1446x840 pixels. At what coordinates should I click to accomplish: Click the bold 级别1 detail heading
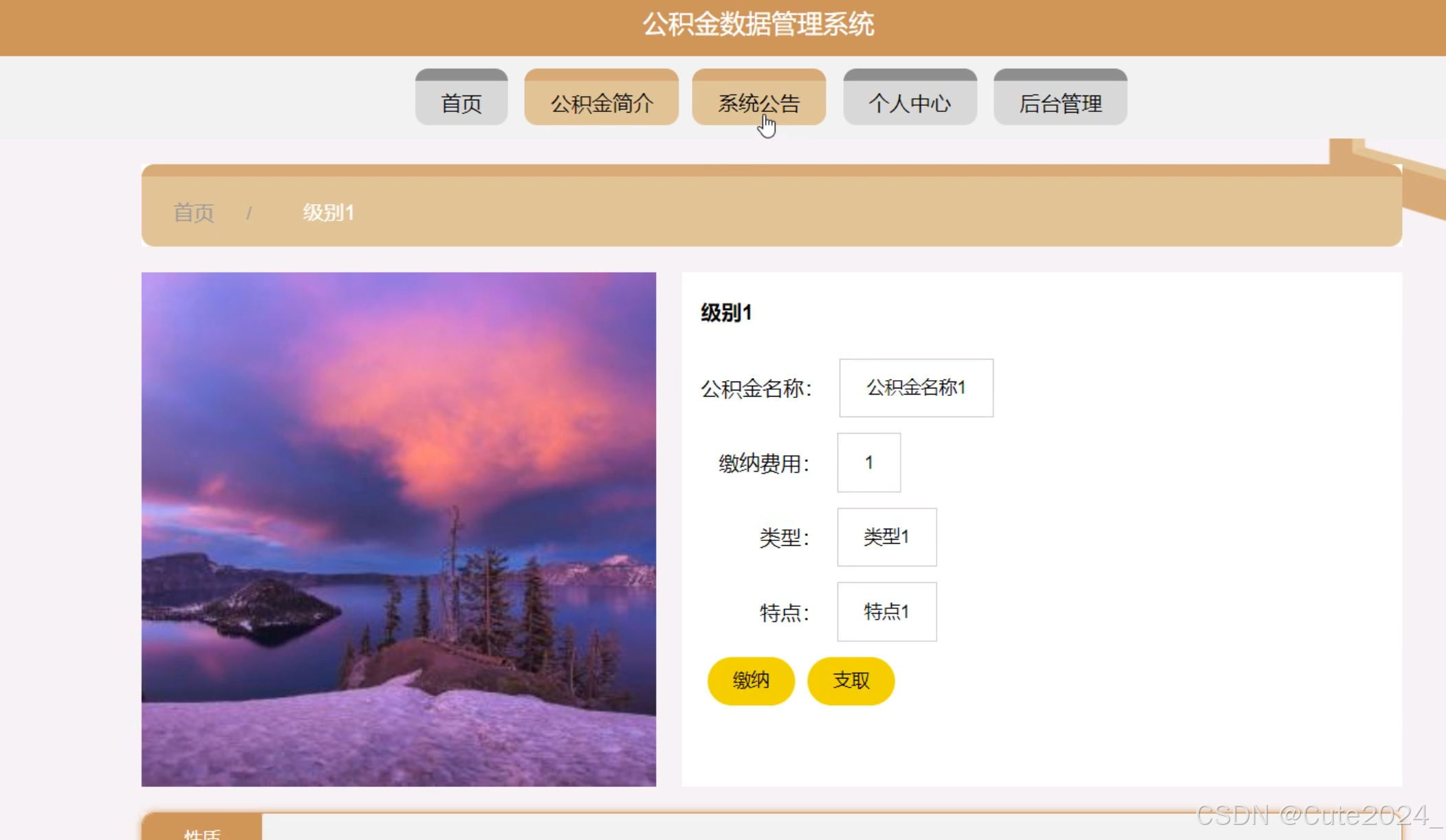[726, 313]
